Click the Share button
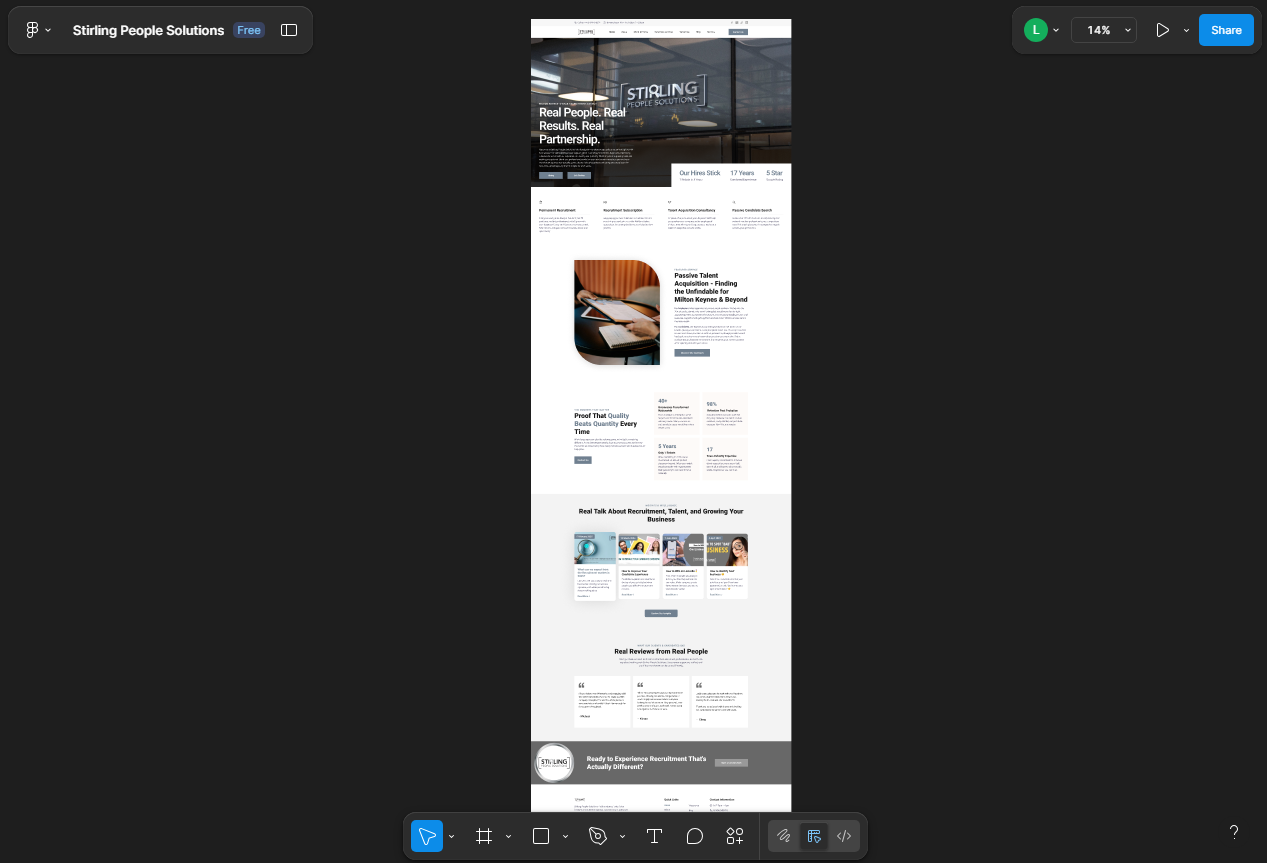The height and width of the screenshot is (863, 1267). click(1226, 30)
